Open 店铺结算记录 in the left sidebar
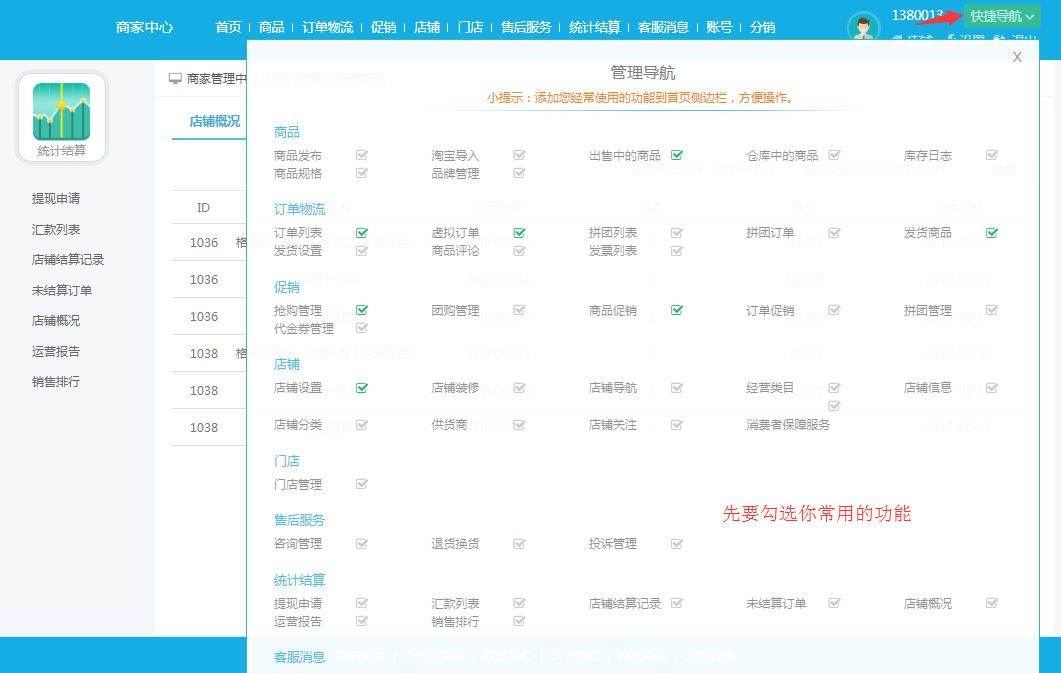This screenshot has height=673, width=1061. pos(68,260)
